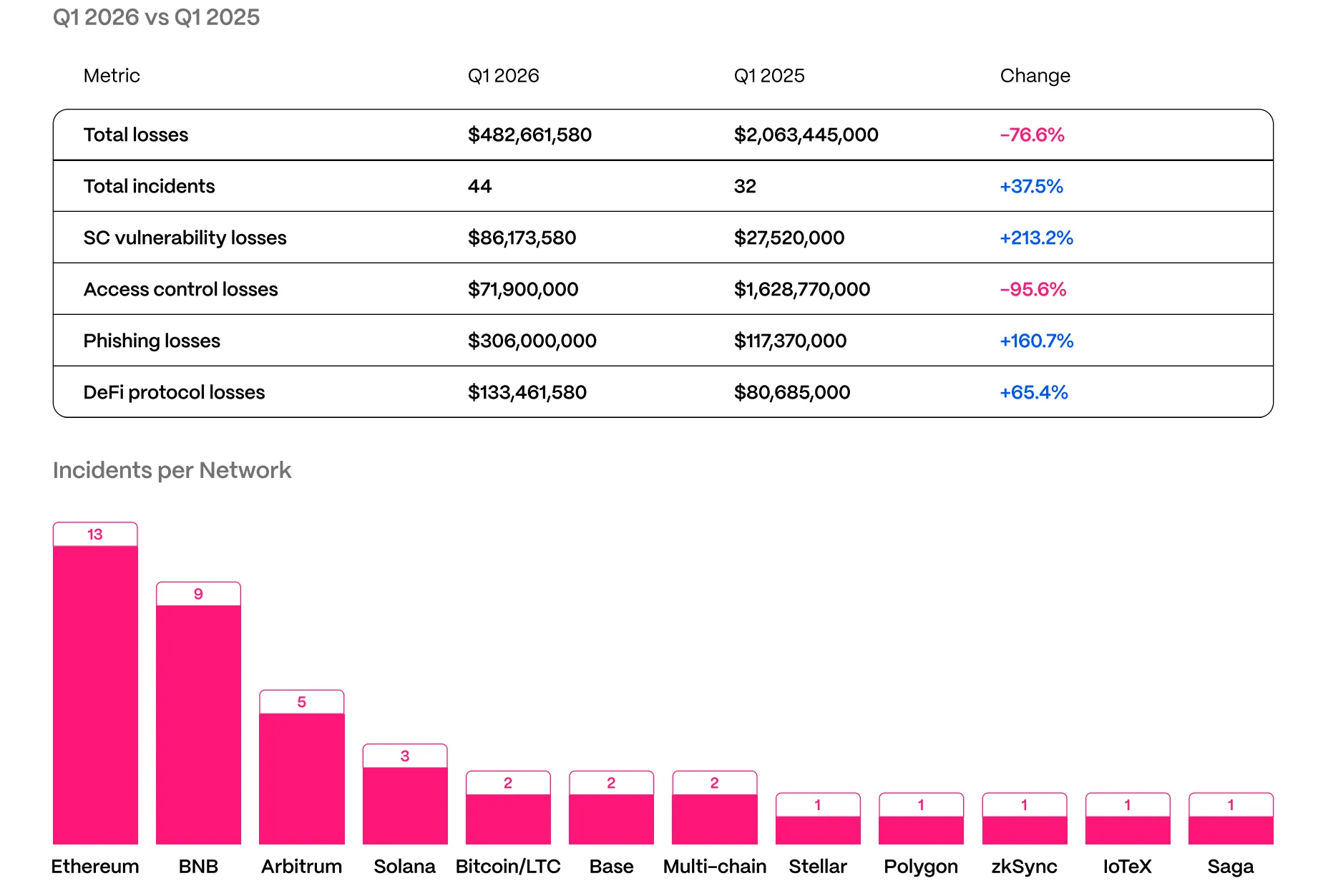Image resolution: width=1318 pixels, height=896 pixels.
Task: Click the SC vulnerability losses label
Action: pyautogui.click(x=185, y=238)
